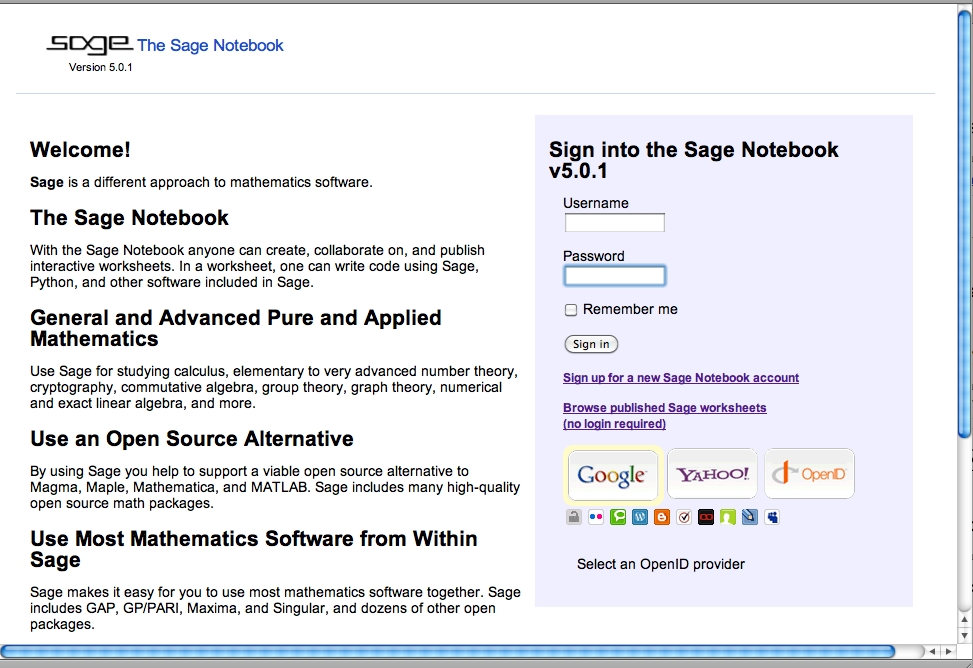Open The Sage Notebook header link

click(210, 45)
